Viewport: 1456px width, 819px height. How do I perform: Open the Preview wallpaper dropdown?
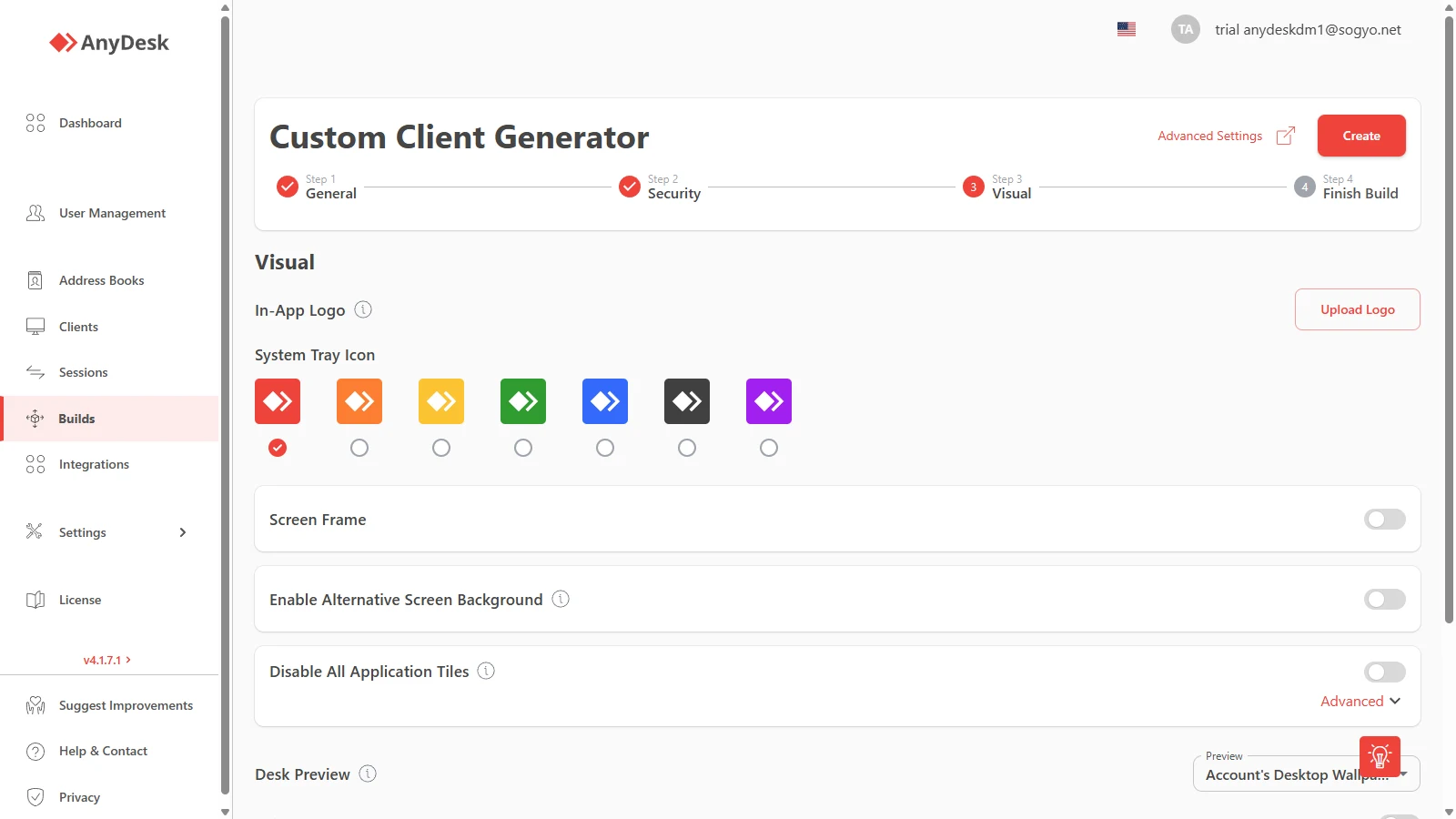point(1306,774)
